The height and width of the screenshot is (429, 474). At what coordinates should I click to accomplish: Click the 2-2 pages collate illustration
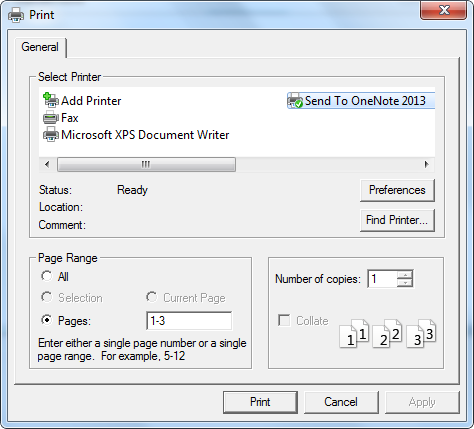387,334
